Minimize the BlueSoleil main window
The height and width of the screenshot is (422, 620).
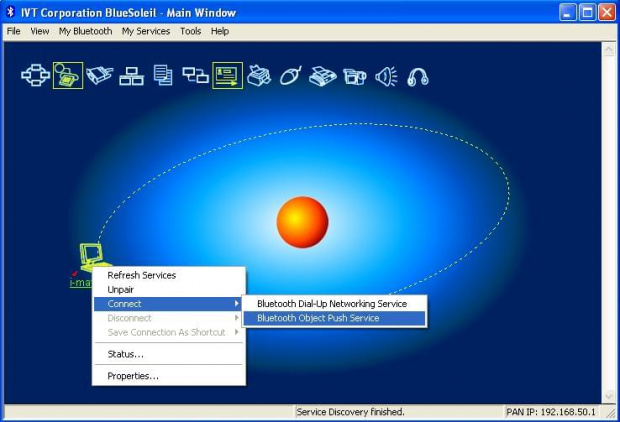[x=568, y=12]
